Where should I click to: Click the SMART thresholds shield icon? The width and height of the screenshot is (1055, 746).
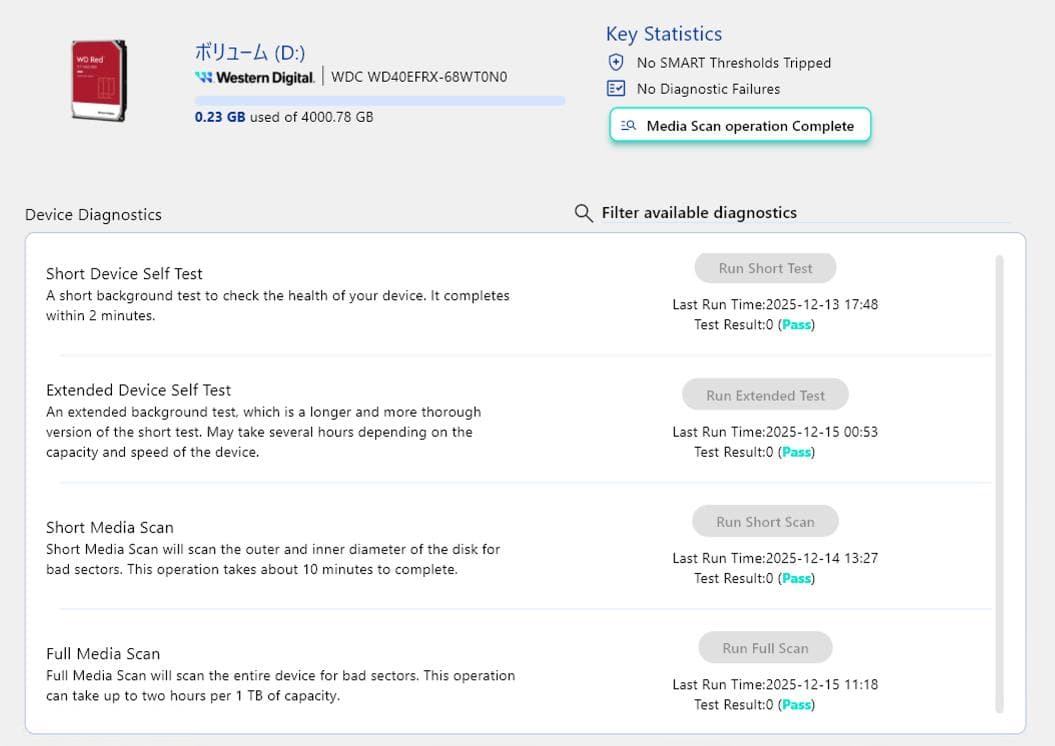point(616,62)
